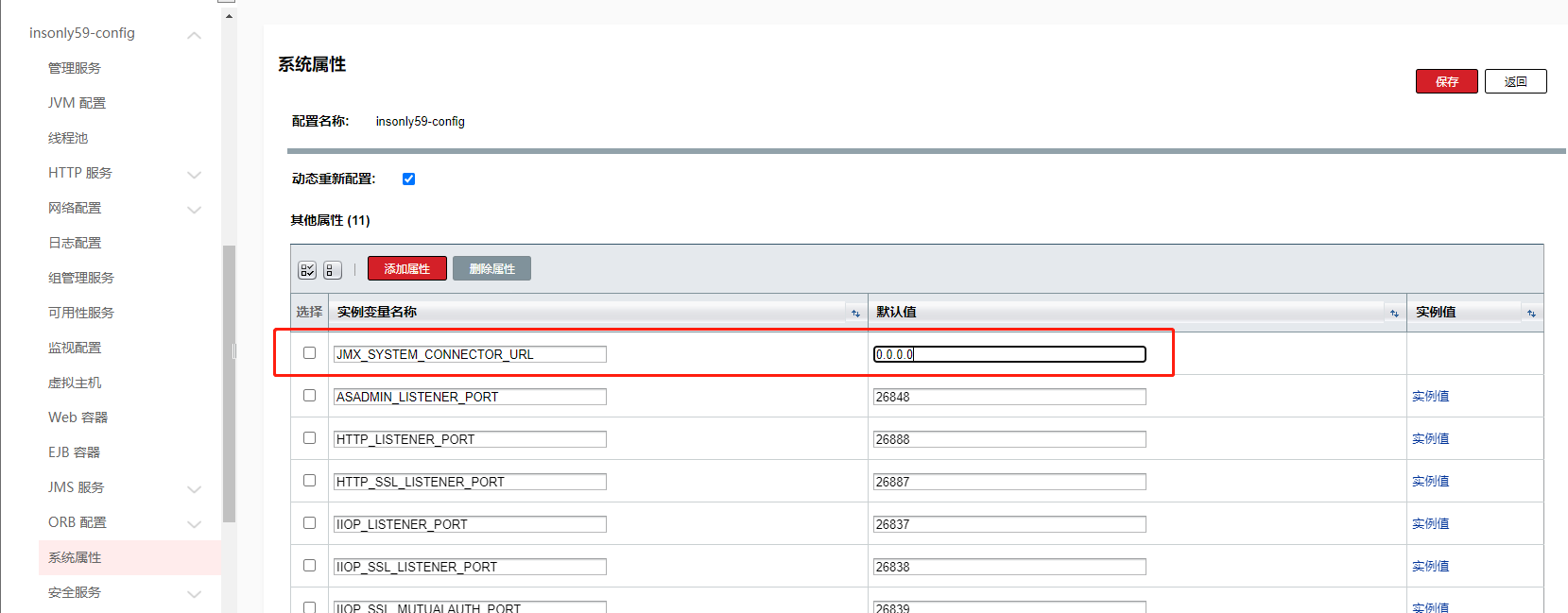Check the JMX_SYSTEM_CONNECTOR_URL row checkbox
Screen dimensions: 1568x613
(309, 353)
